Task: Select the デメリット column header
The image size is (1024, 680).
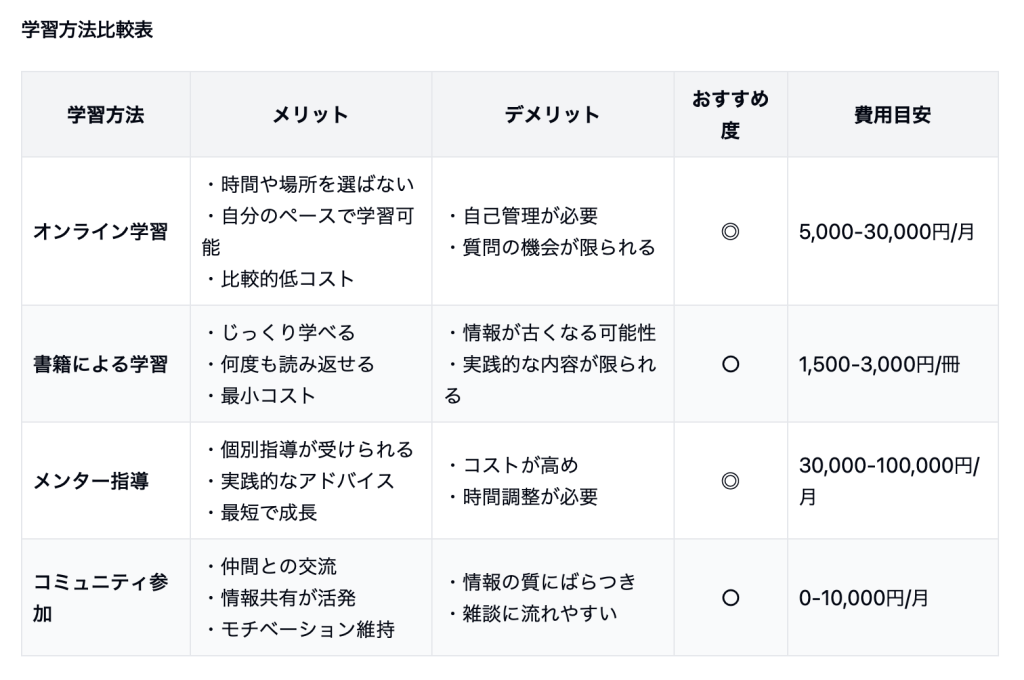Action: 552,115
